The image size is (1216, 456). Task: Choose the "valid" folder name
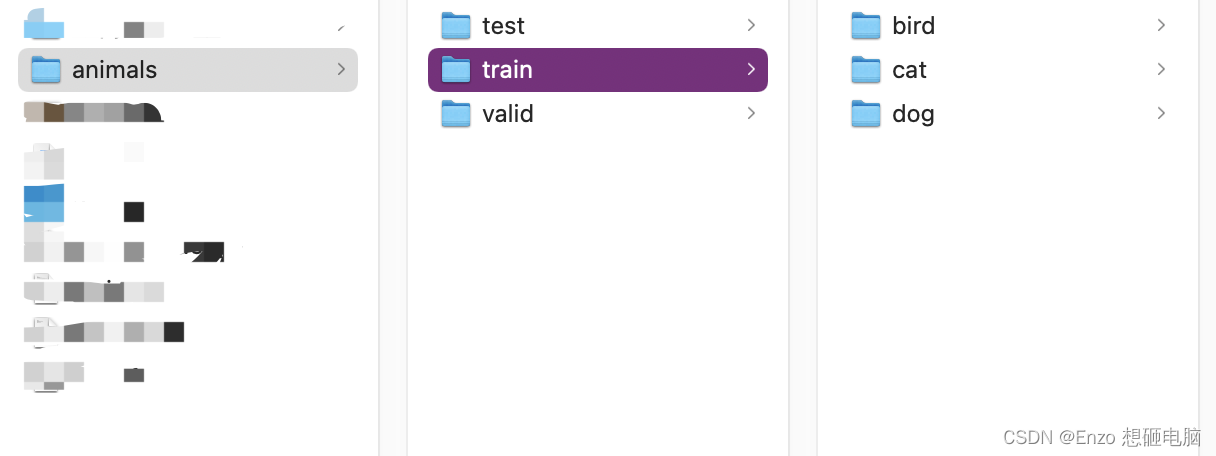click(x=508, y=114)
